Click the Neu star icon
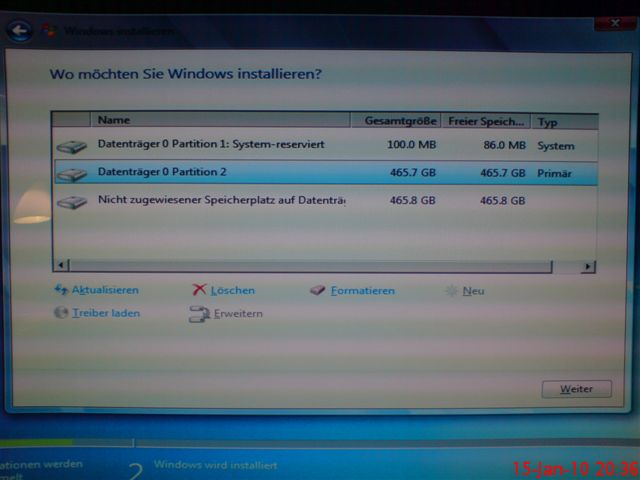Image resolution: width=640 pixels, height=480 pixels. tap(451, 291)
